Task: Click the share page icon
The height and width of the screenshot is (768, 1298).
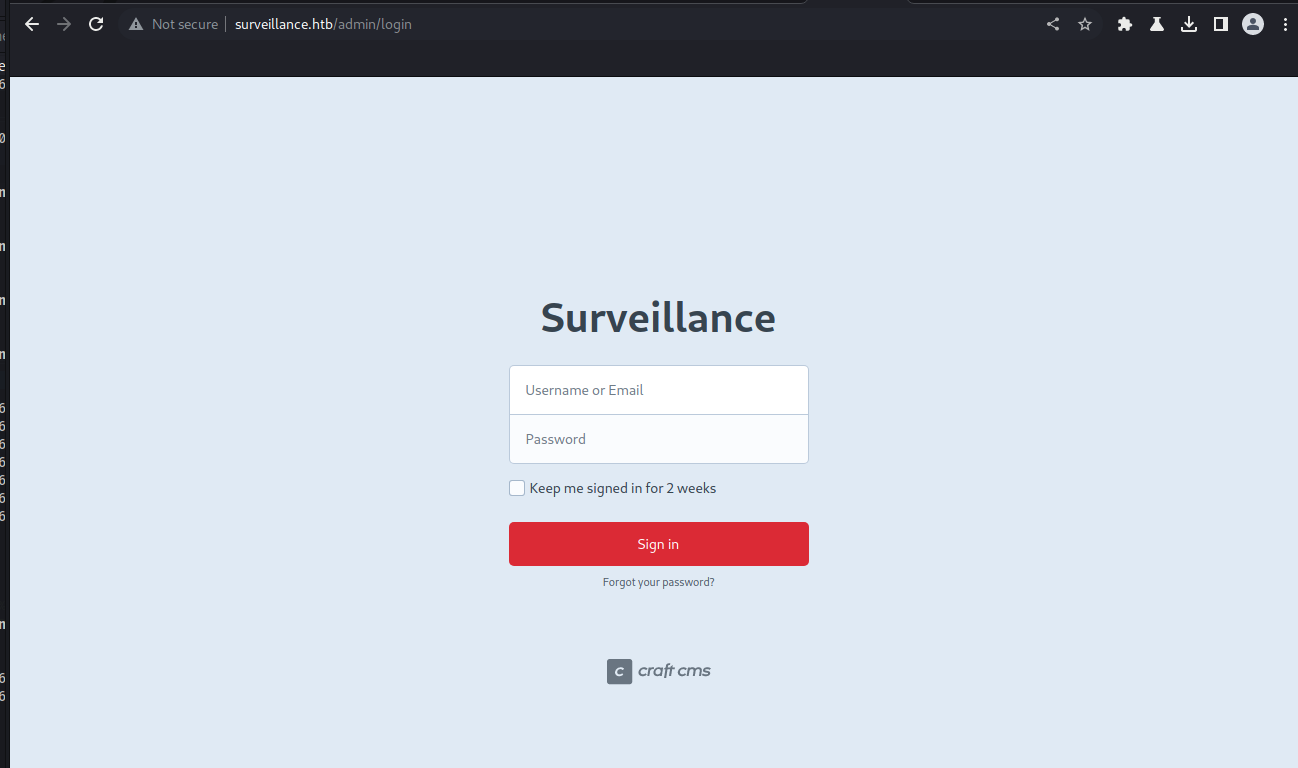Action: tap(1053, 24)
